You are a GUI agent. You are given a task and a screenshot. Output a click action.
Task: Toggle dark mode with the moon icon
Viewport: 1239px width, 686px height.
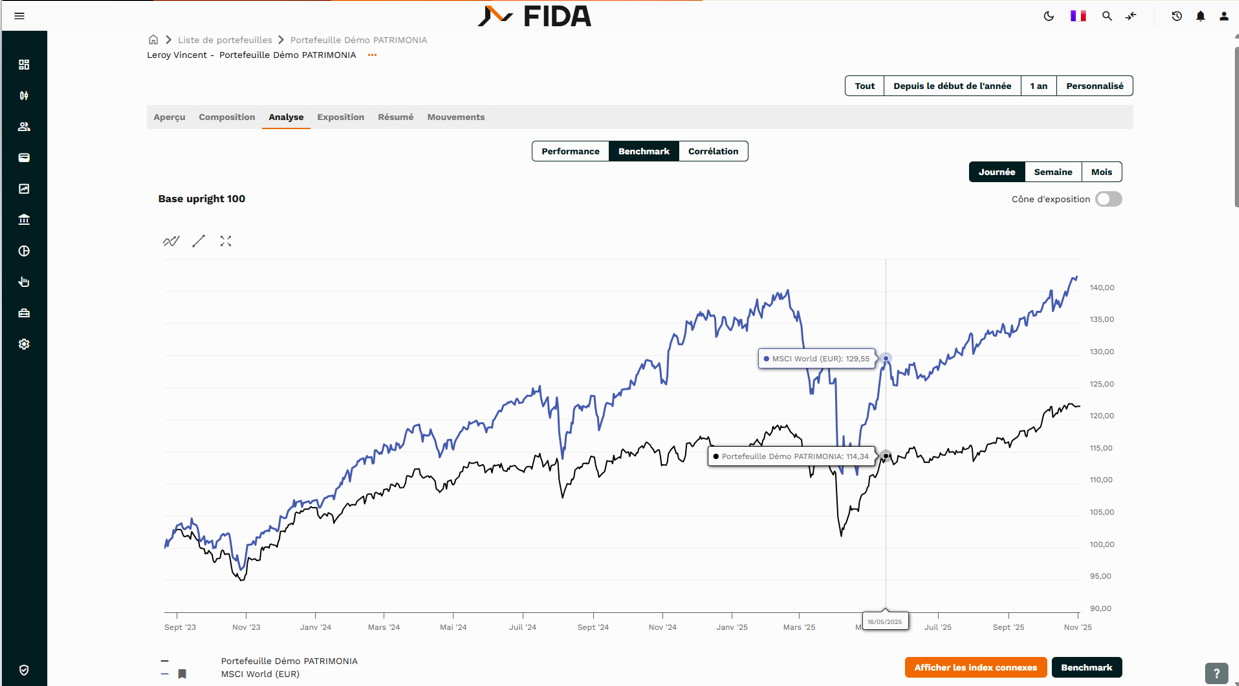click(x=1049, y=16)
